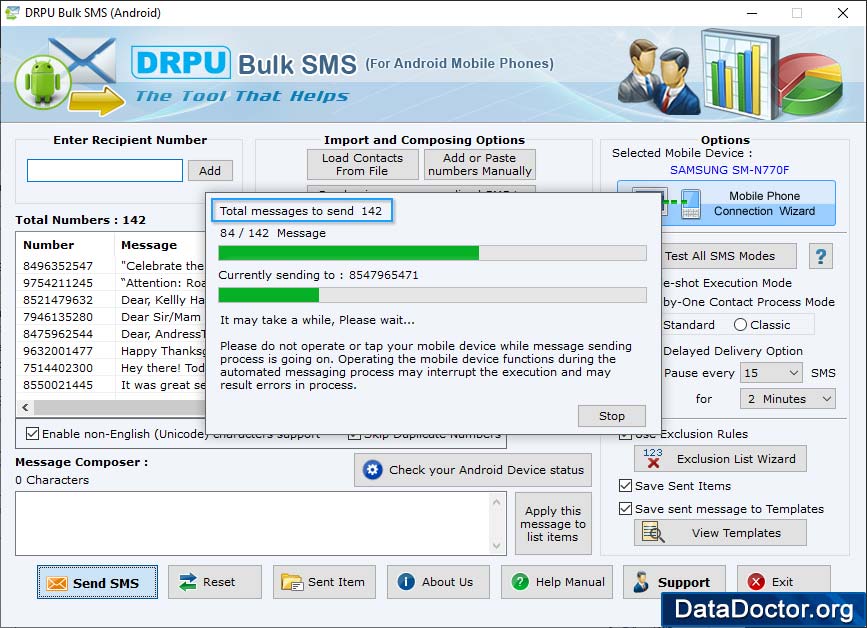This screenshot has width=867, height=628.
Task: Click the View Templates button
Action: pyautogui.click(x=720, y=532)
